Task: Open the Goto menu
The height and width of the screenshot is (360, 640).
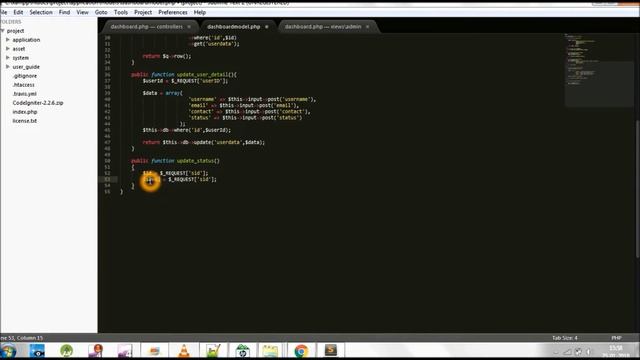Action: pyautogui.click(x=101, y=12)
